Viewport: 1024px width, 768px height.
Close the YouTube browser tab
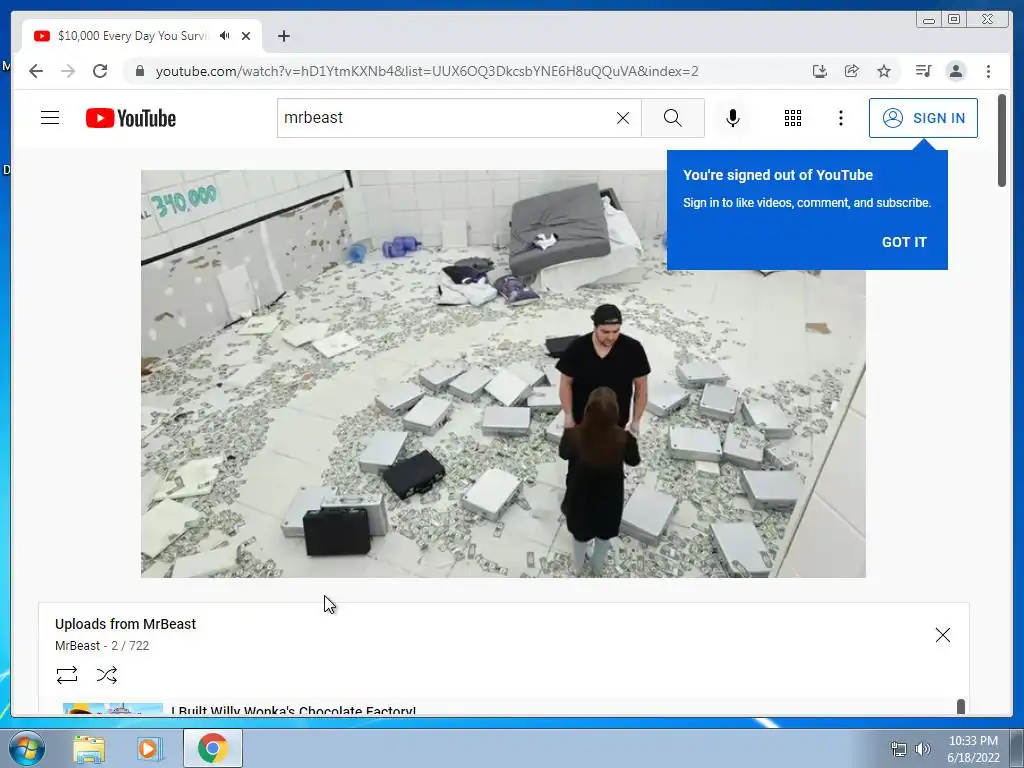[x=246, y=36]
